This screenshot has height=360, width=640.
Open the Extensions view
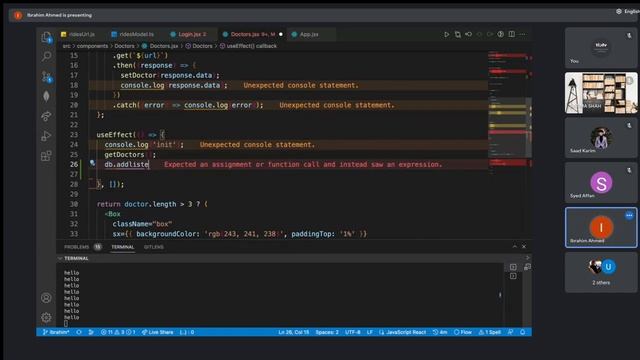click(47, 156)
